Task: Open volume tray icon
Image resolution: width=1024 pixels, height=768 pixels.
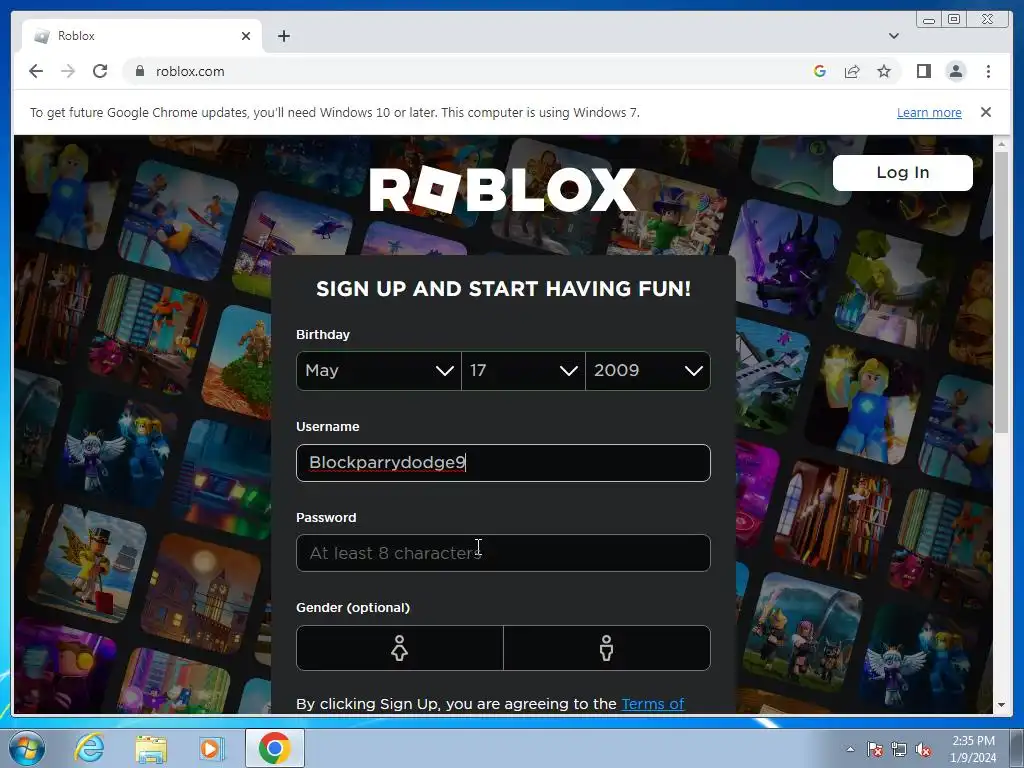Action: 923,749
